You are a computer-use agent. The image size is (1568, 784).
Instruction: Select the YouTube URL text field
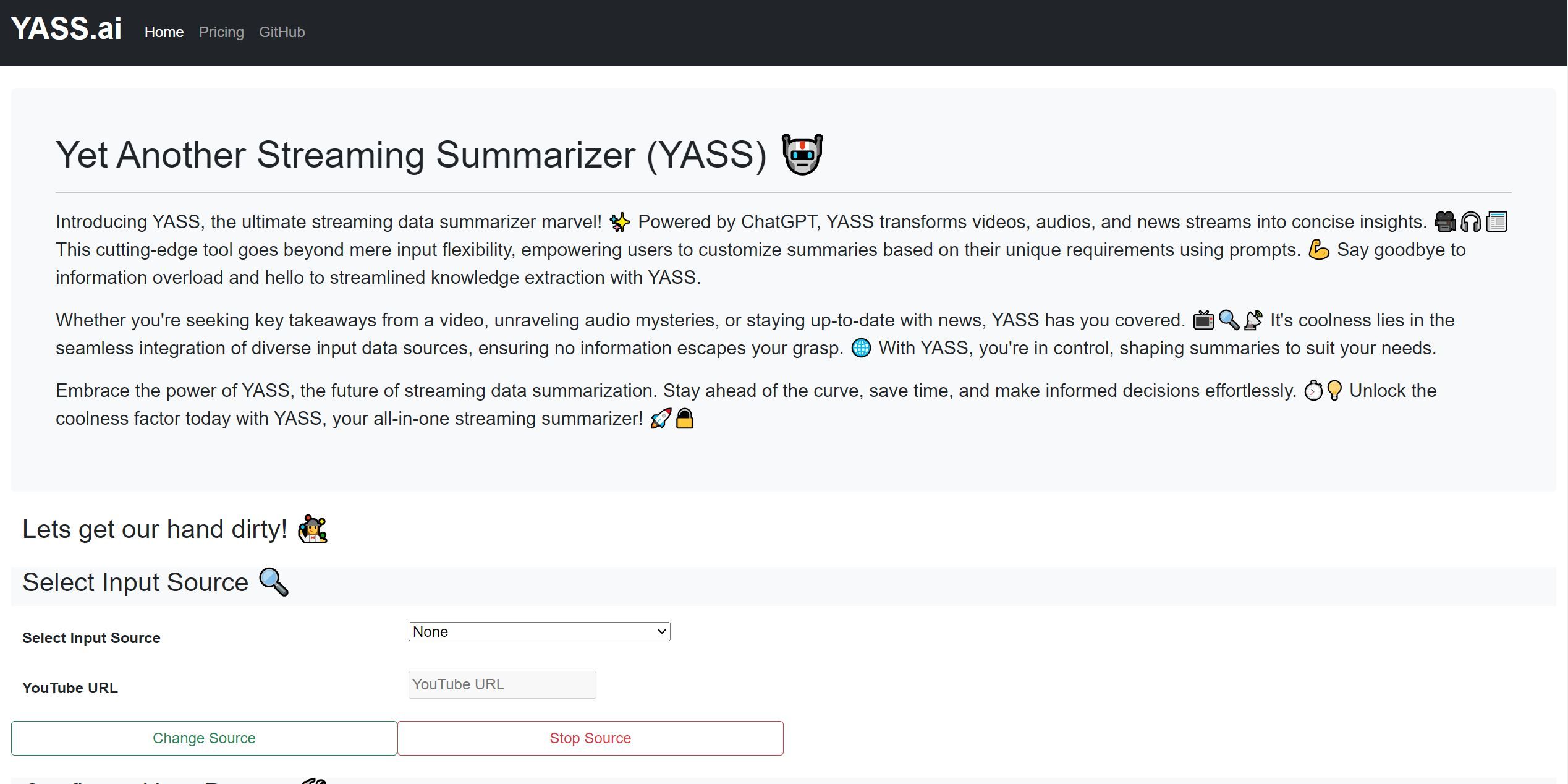click(x=500, y=684)
